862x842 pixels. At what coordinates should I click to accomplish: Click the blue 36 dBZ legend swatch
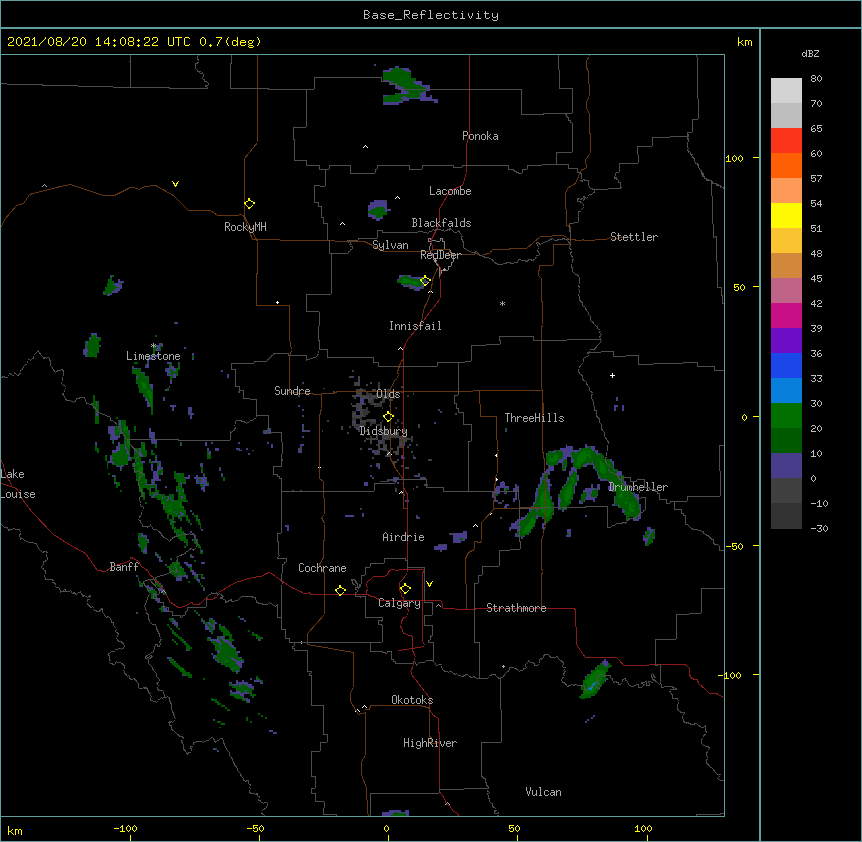786,366
